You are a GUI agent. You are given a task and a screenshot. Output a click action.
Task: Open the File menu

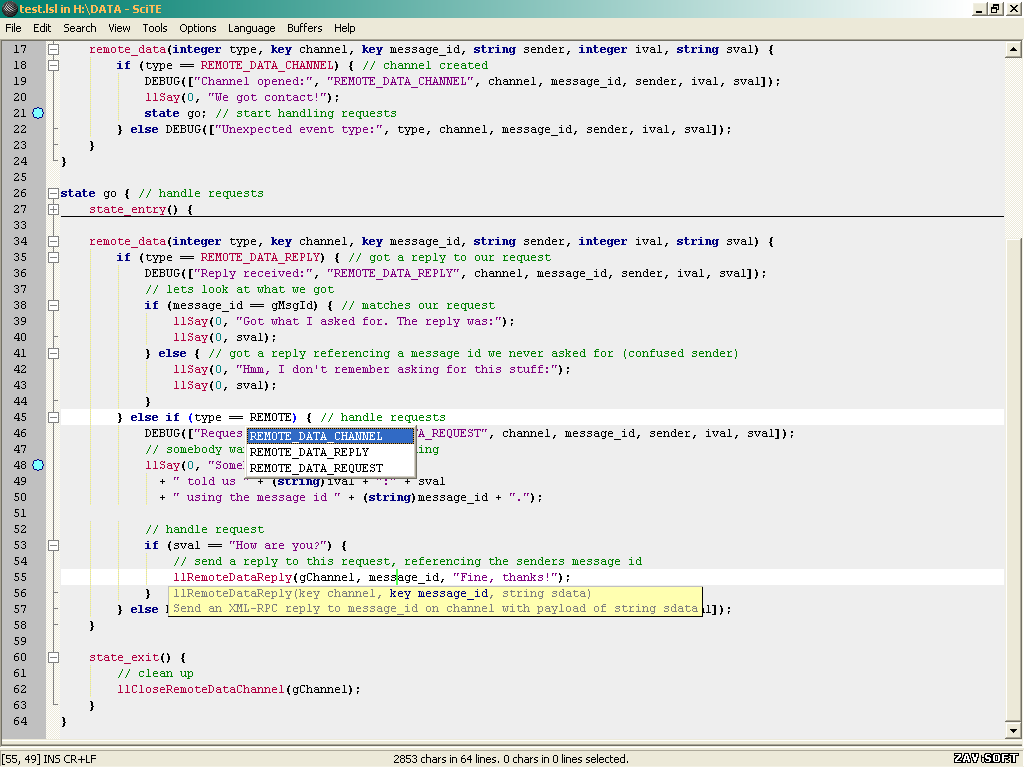tap(13, 28)
